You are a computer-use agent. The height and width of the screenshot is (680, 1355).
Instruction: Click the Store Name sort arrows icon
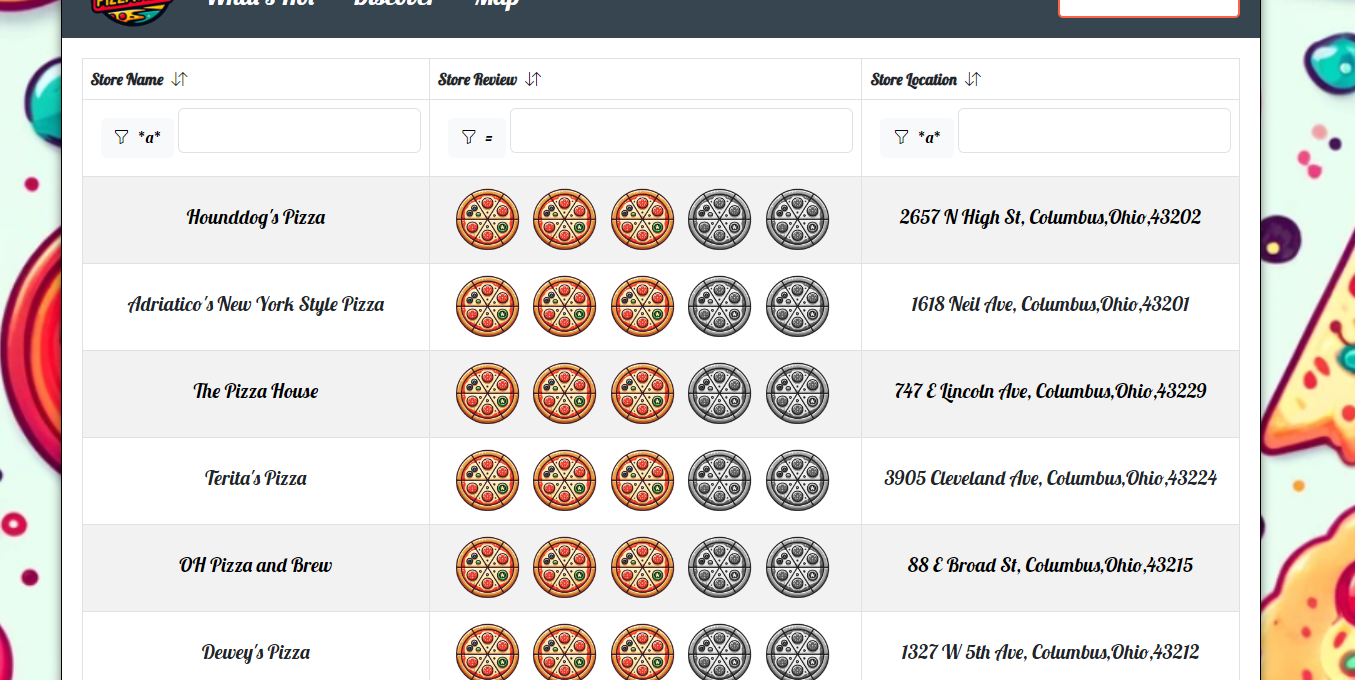tap(180, 79)
